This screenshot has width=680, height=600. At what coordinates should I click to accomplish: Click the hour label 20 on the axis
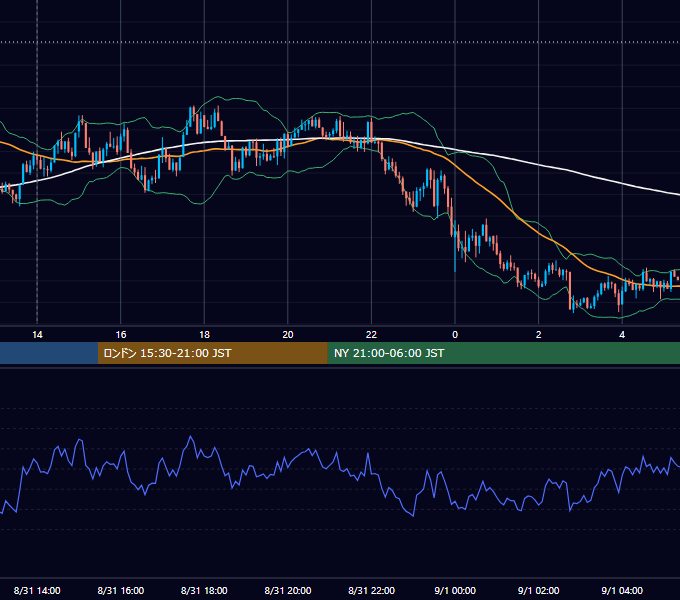(288, 335)
